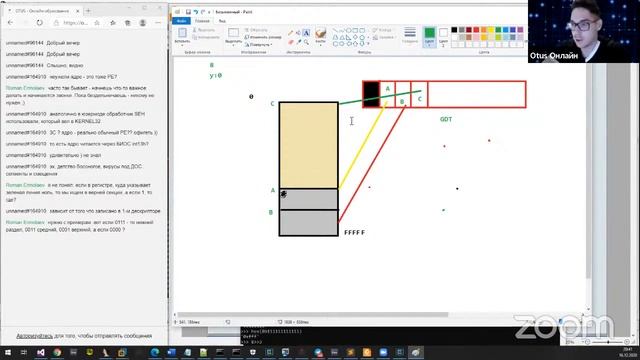Click the browser Refresh icon
The width and height of the screenshot is (640, 360).
tap(39, 23)
